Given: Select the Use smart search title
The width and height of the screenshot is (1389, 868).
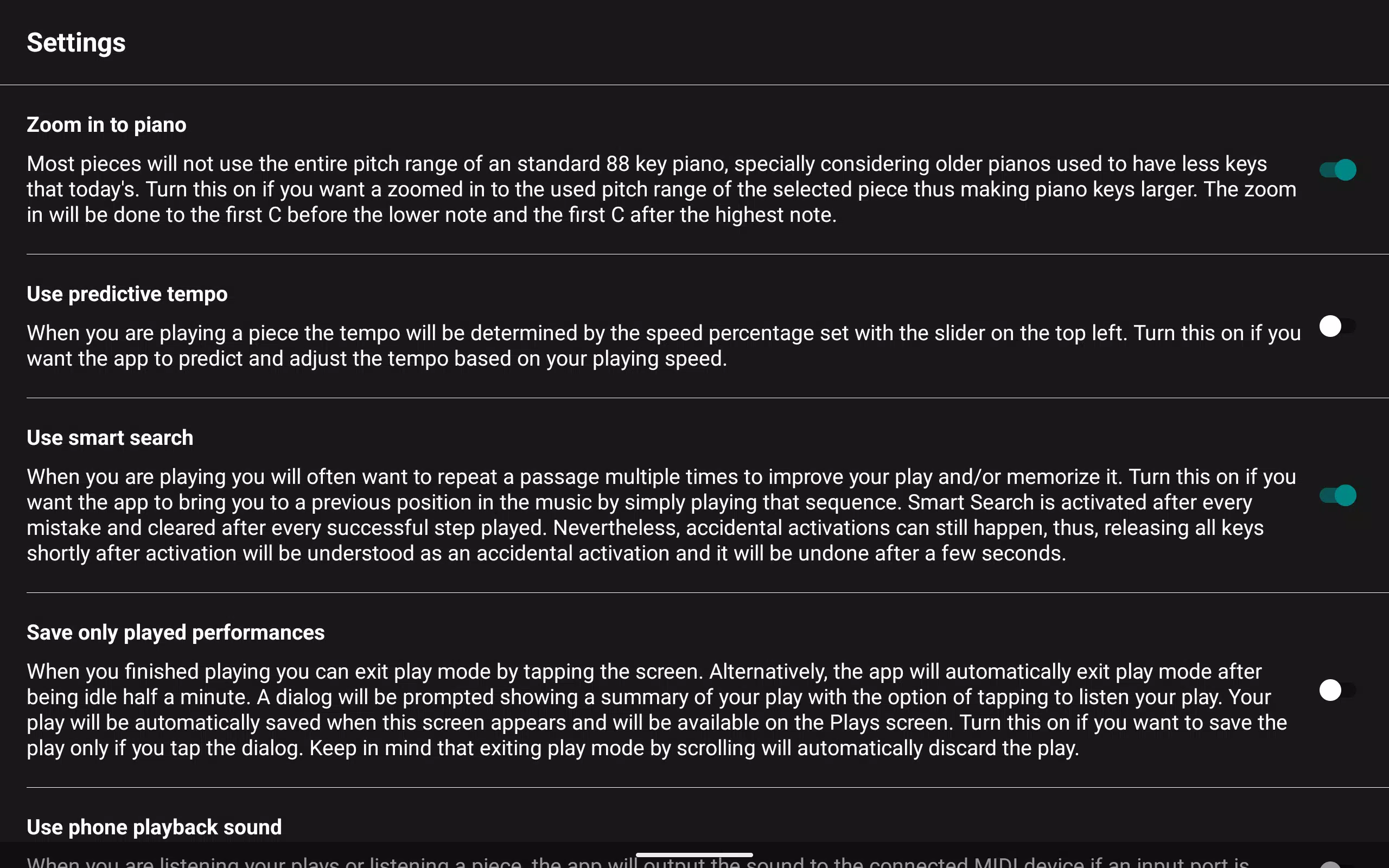Looking at the screenshot, I should [x=110, y=438].
